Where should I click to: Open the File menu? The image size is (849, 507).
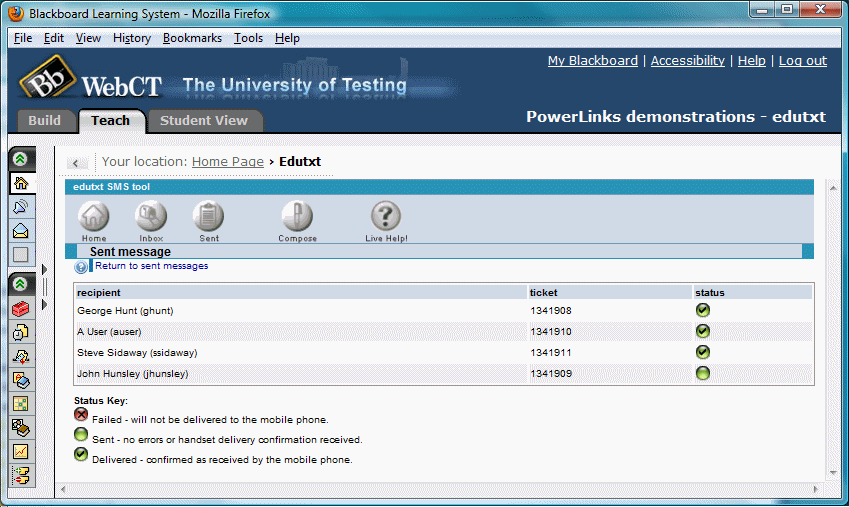(x=23, y=38)
